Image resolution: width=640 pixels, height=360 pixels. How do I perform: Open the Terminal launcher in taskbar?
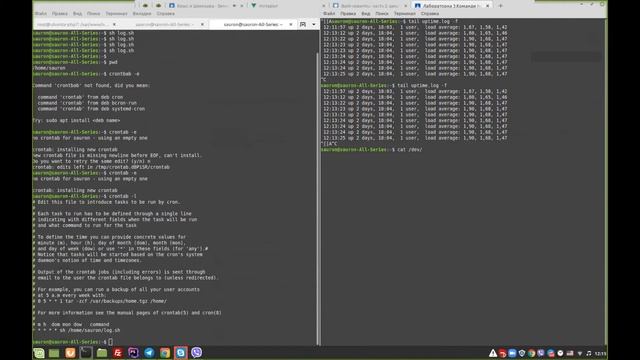(86, 353)
